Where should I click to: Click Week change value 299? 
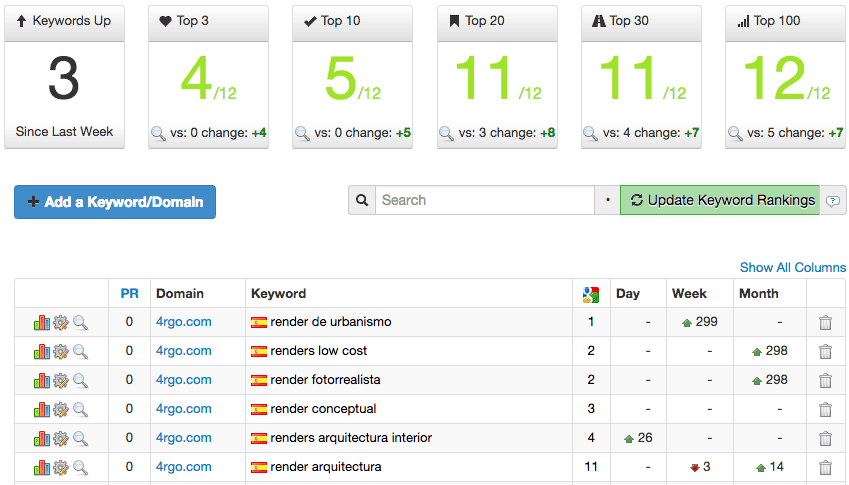pos(706,322)
